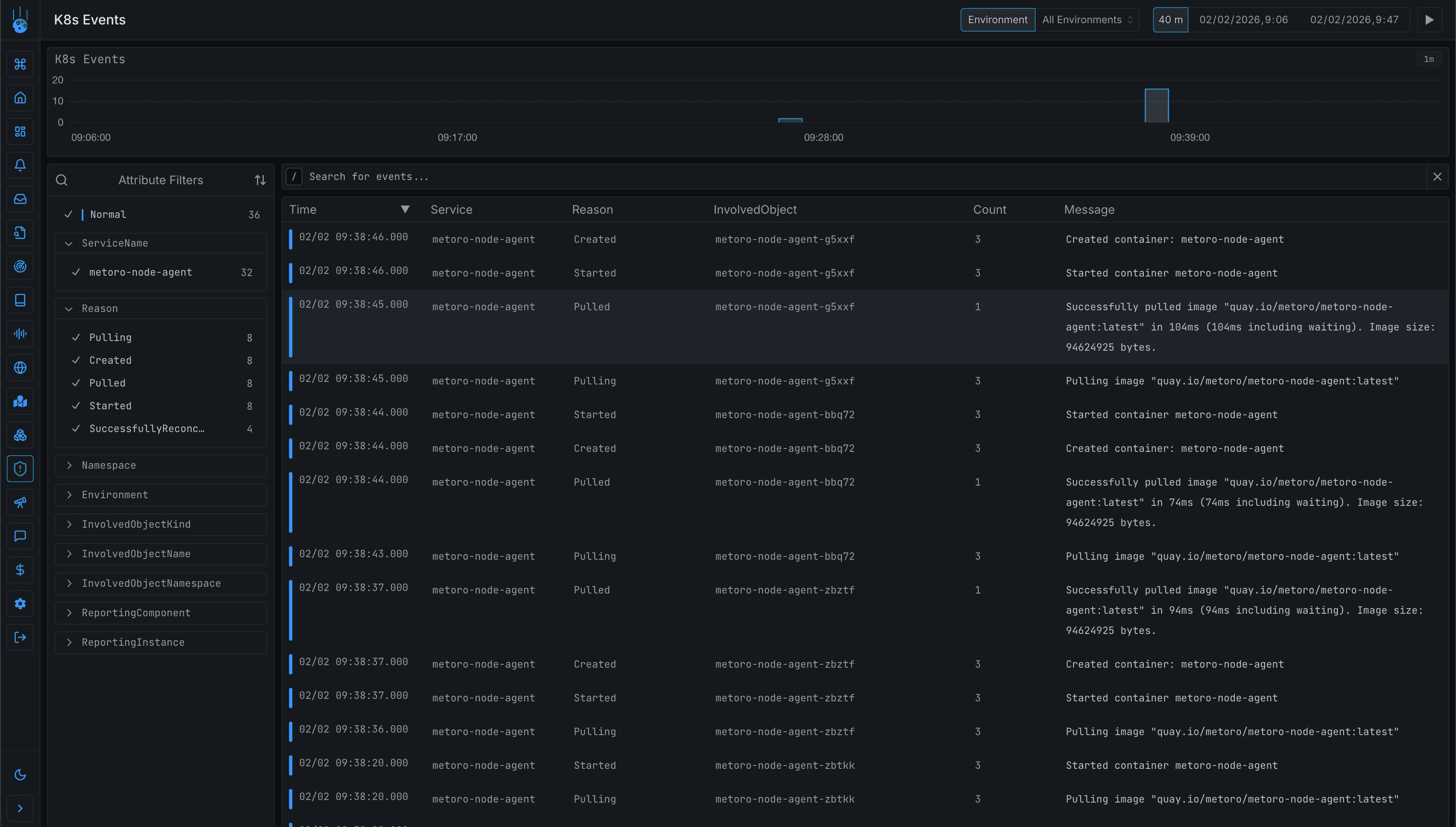Collapse the Reason filter section
The height and width of the screenshot is (827, 1456).
(x=69, y=309)
